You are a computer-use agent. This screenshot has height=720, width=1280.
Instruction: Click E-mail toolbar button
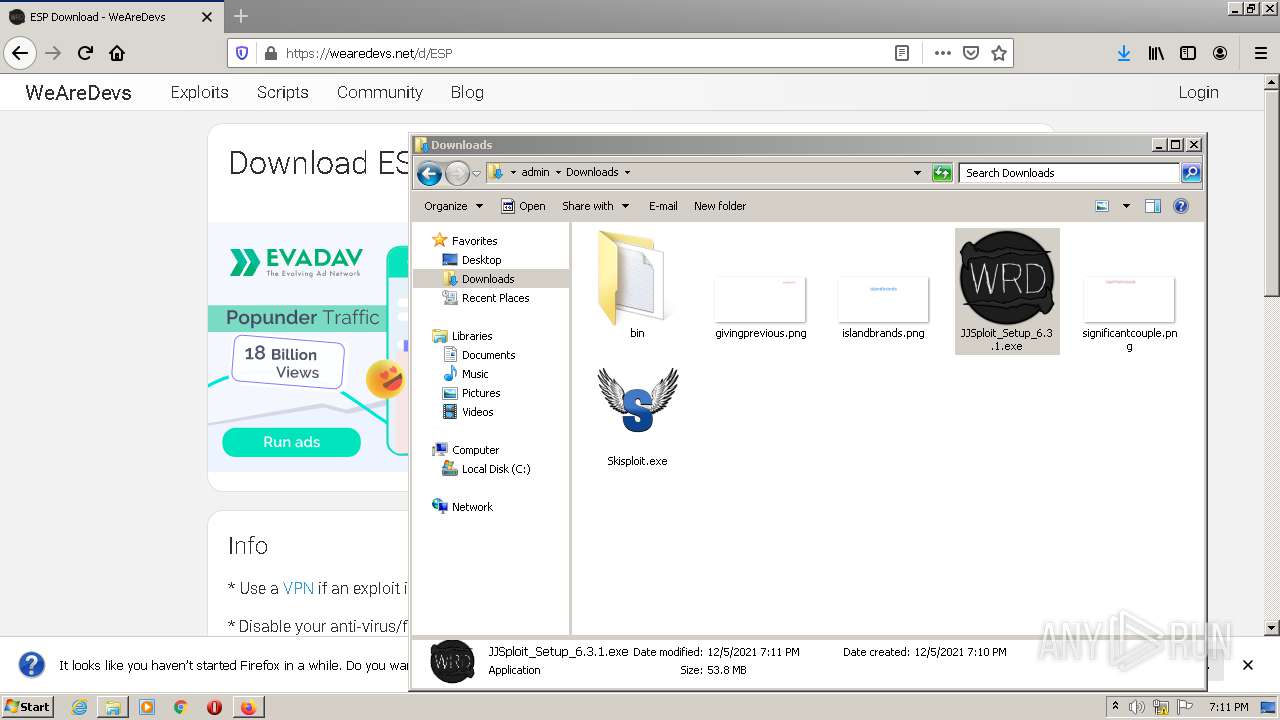tap(663, 206)
